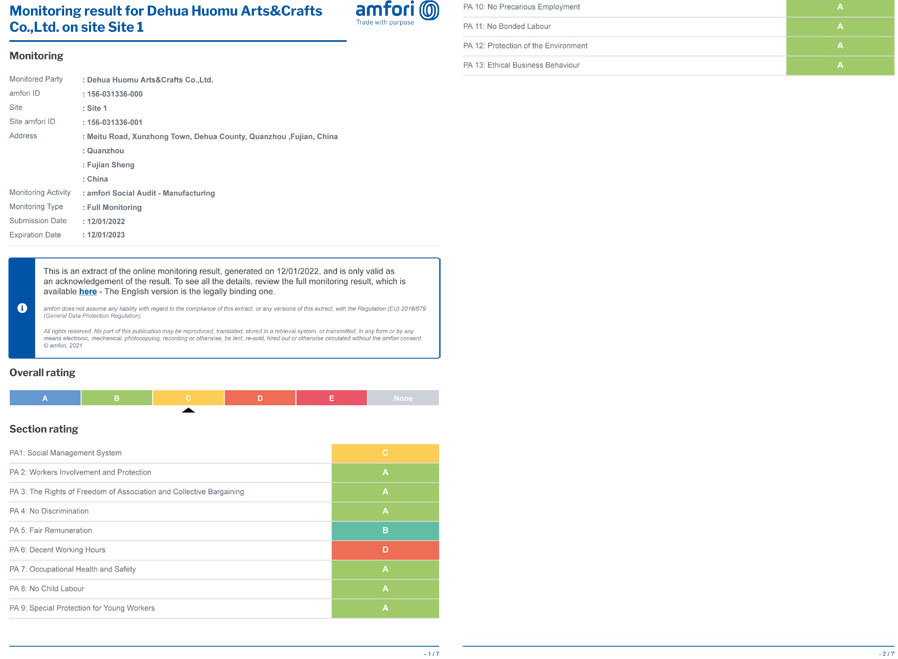Click 'PA 5: Fair Remuneration' label
This screenshot has height=659, width=898.
click(50, 531)
